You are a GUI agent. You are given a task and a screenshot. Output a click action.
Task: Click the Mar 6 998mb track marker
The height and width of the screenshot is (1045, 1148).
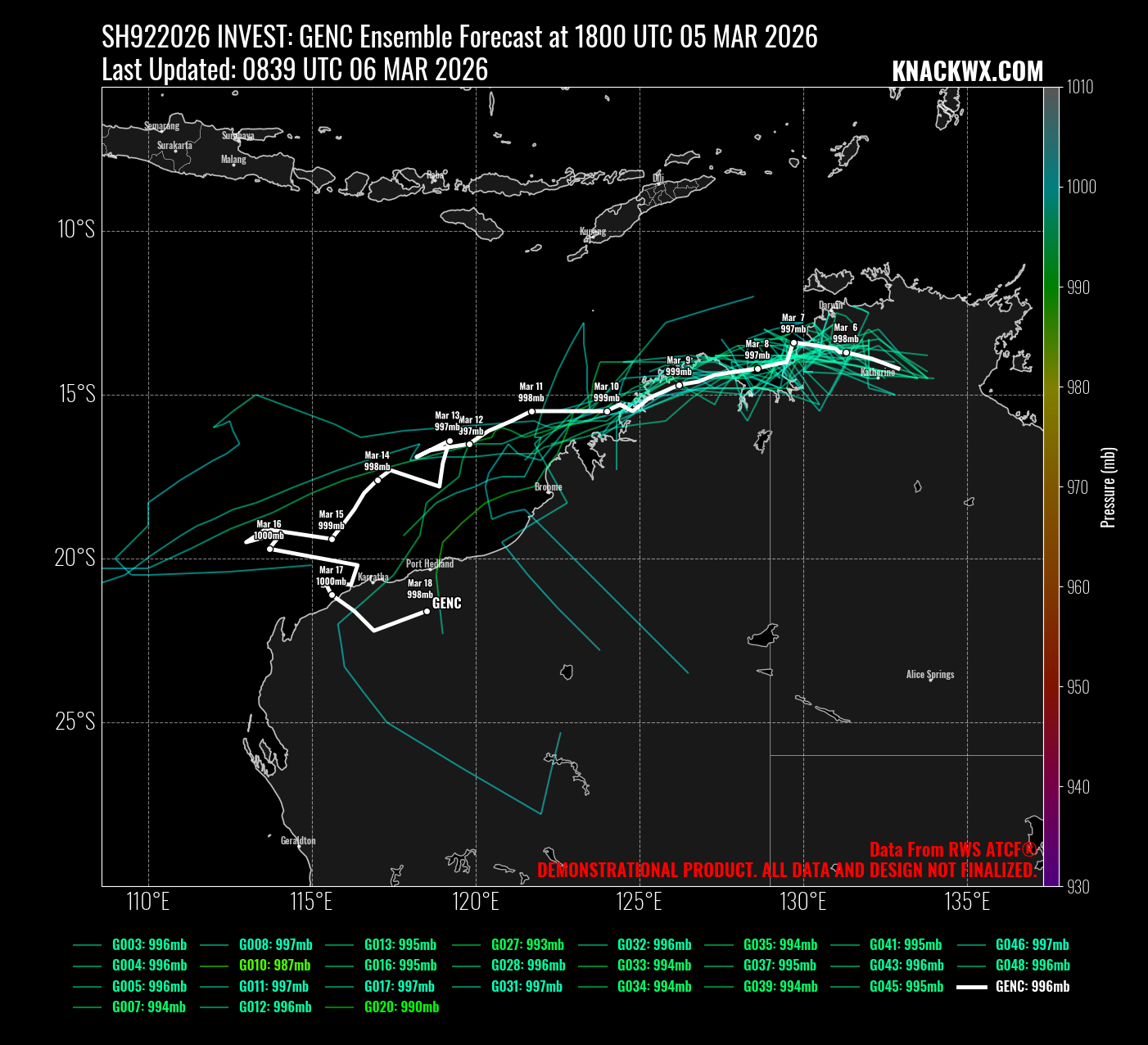click(846, 352)
